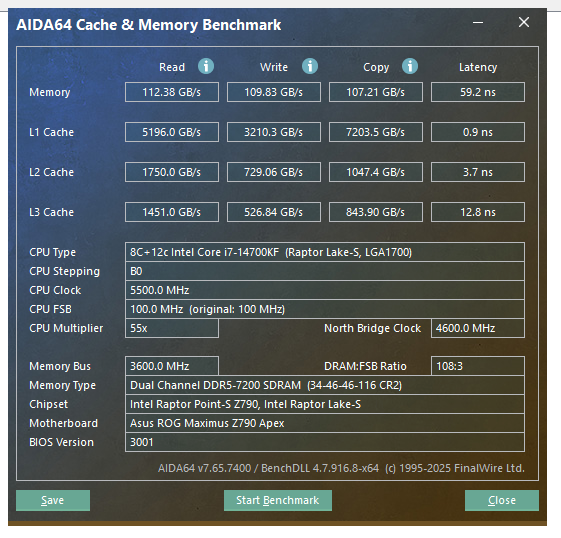This screenshot has width=561, height=538.
Task: Click the info icon next to Read
Action: point(206,66)
